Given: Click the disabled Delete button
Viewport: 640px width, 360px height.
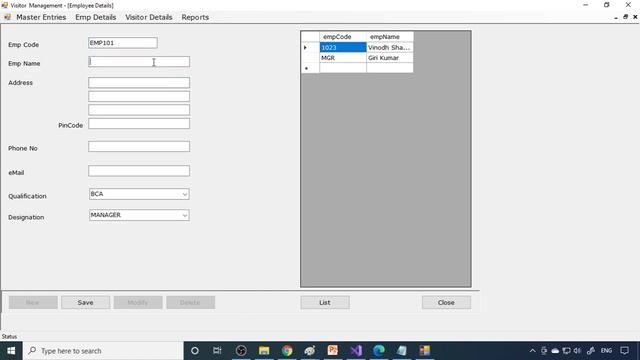Looking at the screenshot, I should [190, 302].
